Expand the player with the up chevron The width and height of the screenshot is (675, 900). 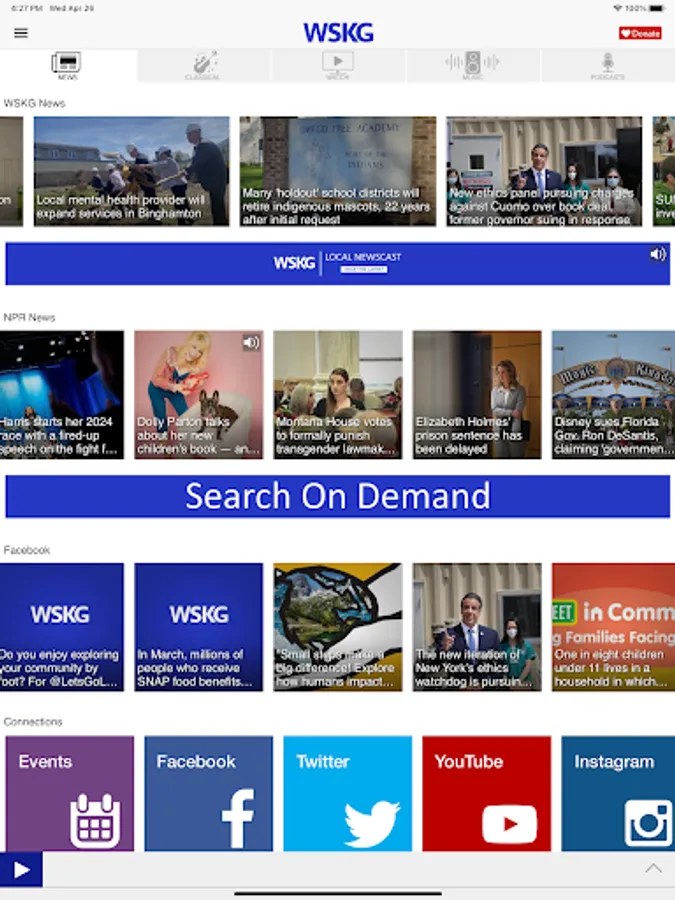653,868
